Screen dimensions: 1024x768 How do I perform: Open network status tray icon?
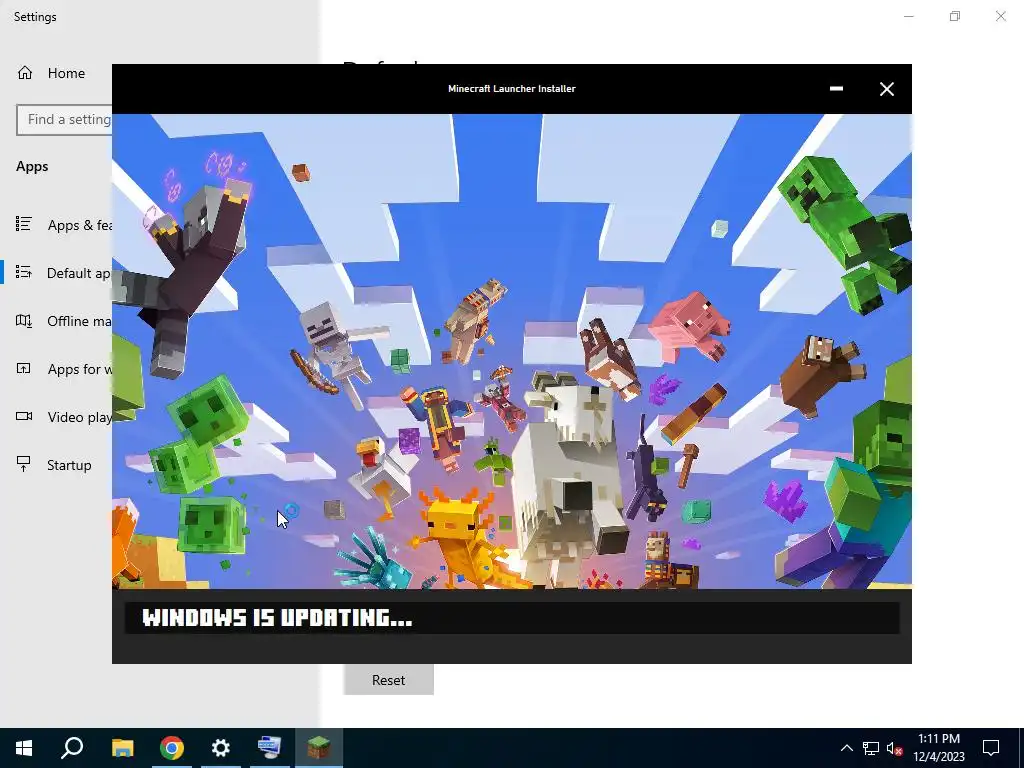(x=871, y=748)
